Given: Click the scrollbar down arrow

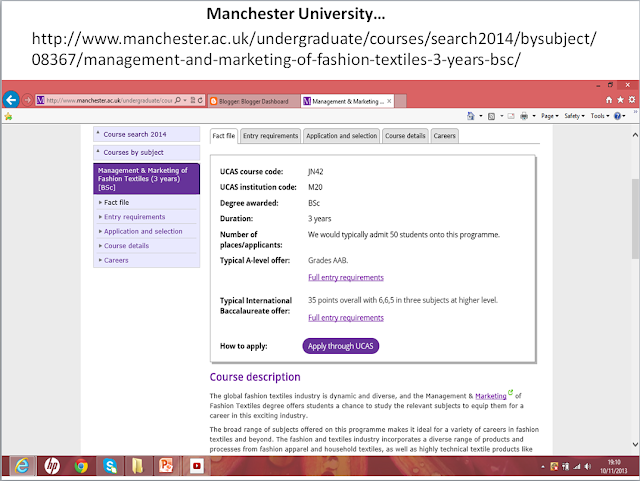Looking at the screenshot, I should click(635, 445).
